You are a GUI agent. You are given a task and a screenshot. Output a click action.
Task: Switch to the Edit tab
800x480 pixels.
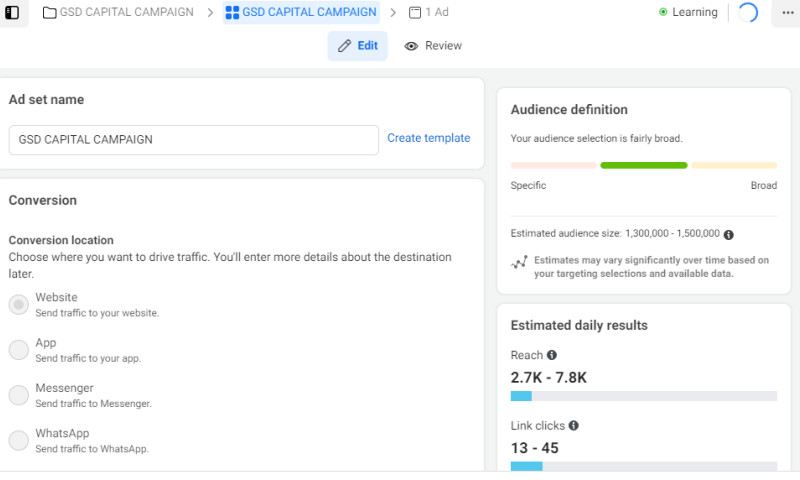[x=357, y=46]
